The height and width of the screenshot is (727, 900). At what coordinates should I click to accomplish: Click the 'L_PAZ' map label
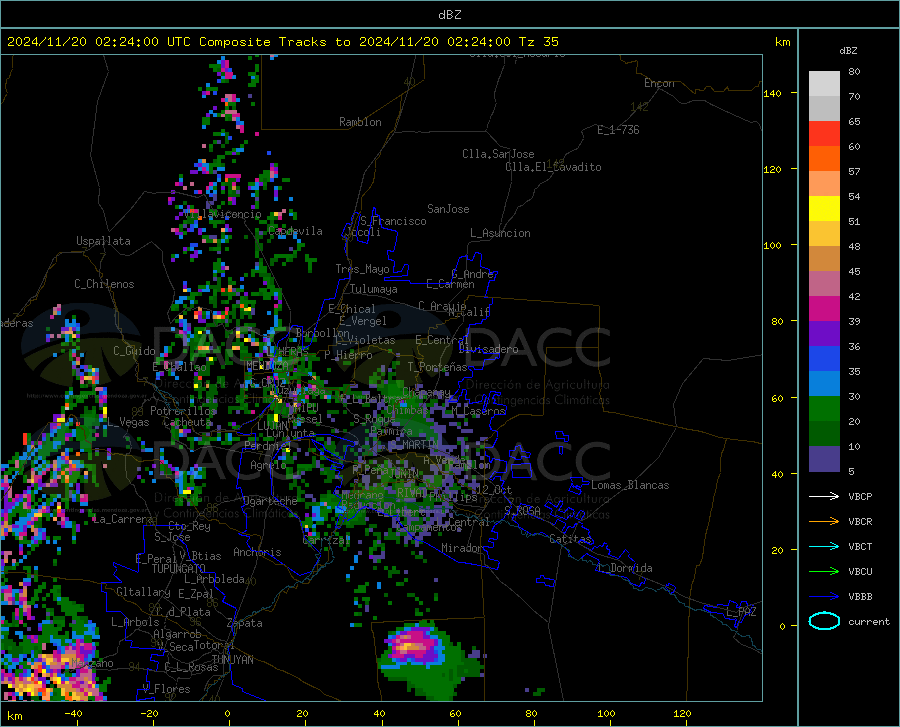(741, 612)
